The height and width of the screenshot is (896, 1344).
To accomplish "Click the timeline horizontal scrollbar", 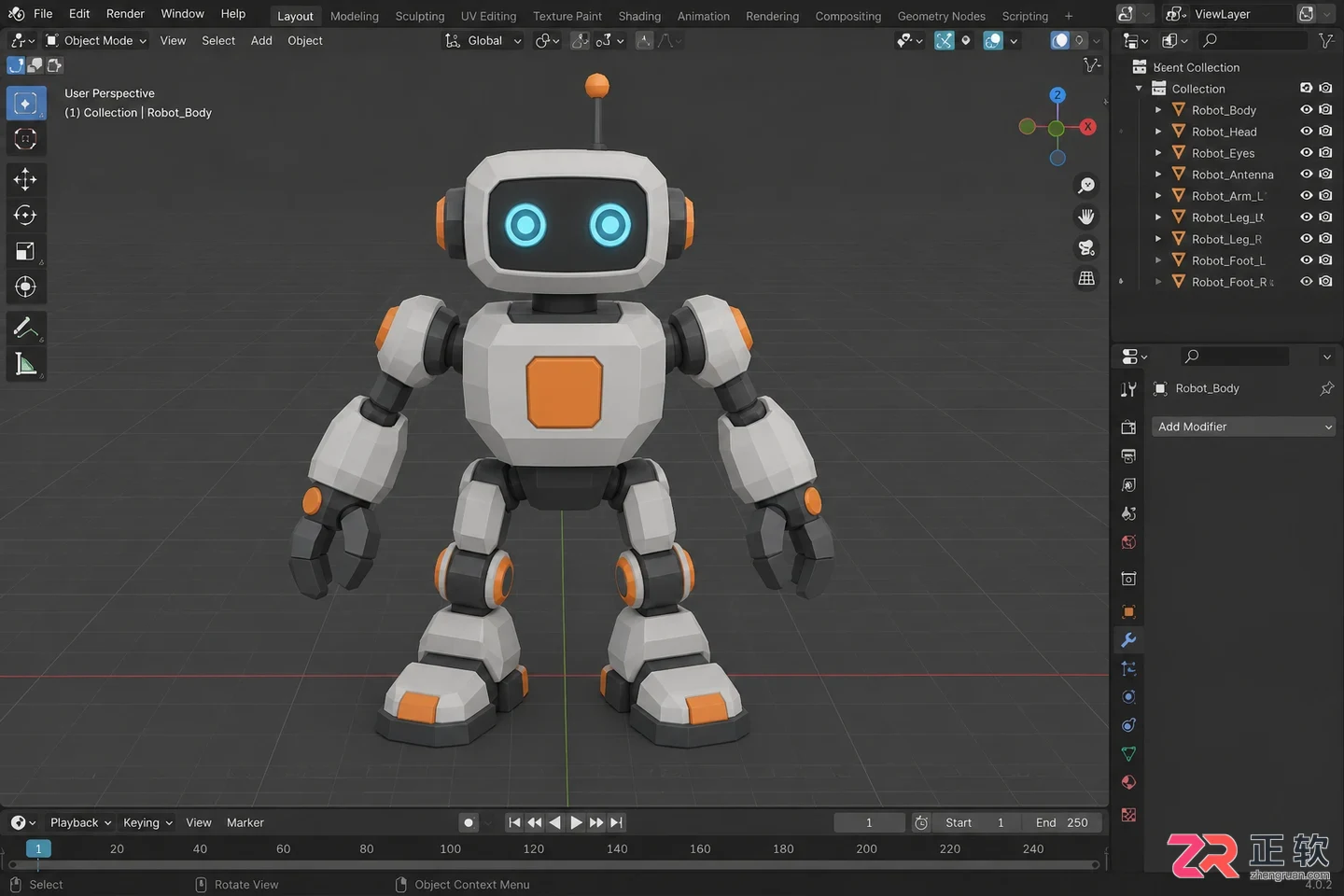I will coord(554,865).
